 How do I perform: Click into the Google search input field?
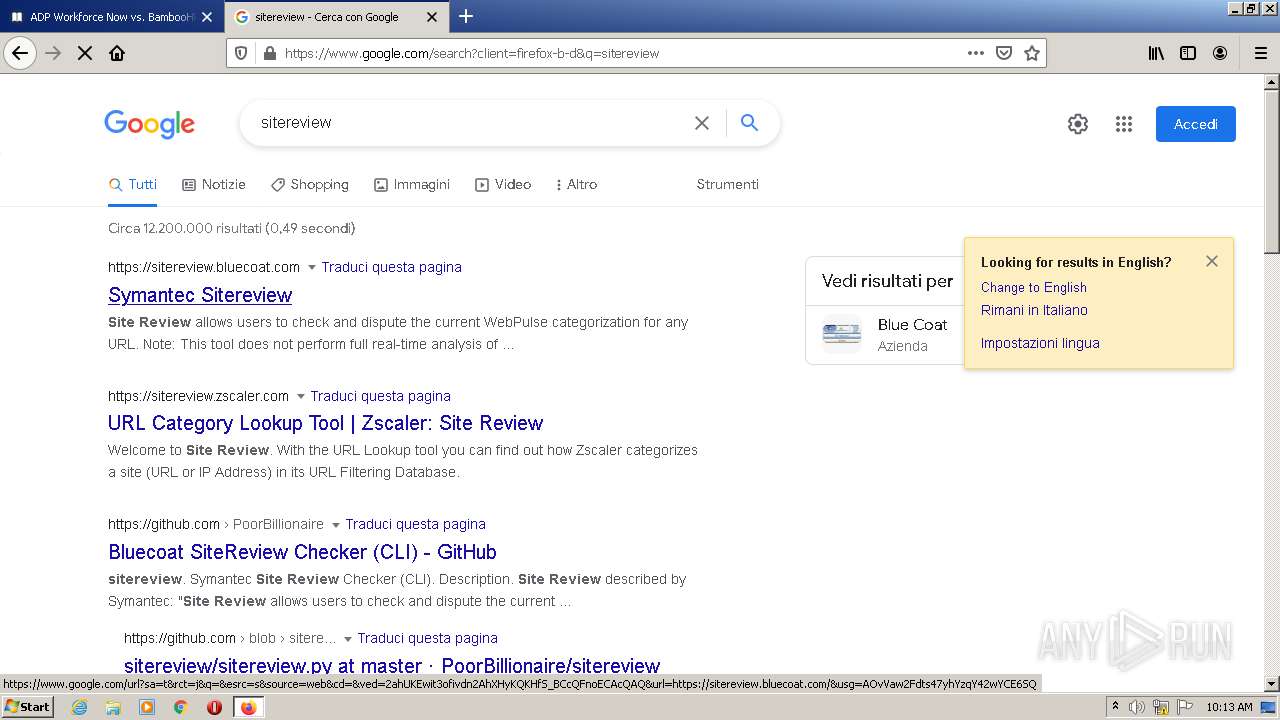[x=470, y=123]
